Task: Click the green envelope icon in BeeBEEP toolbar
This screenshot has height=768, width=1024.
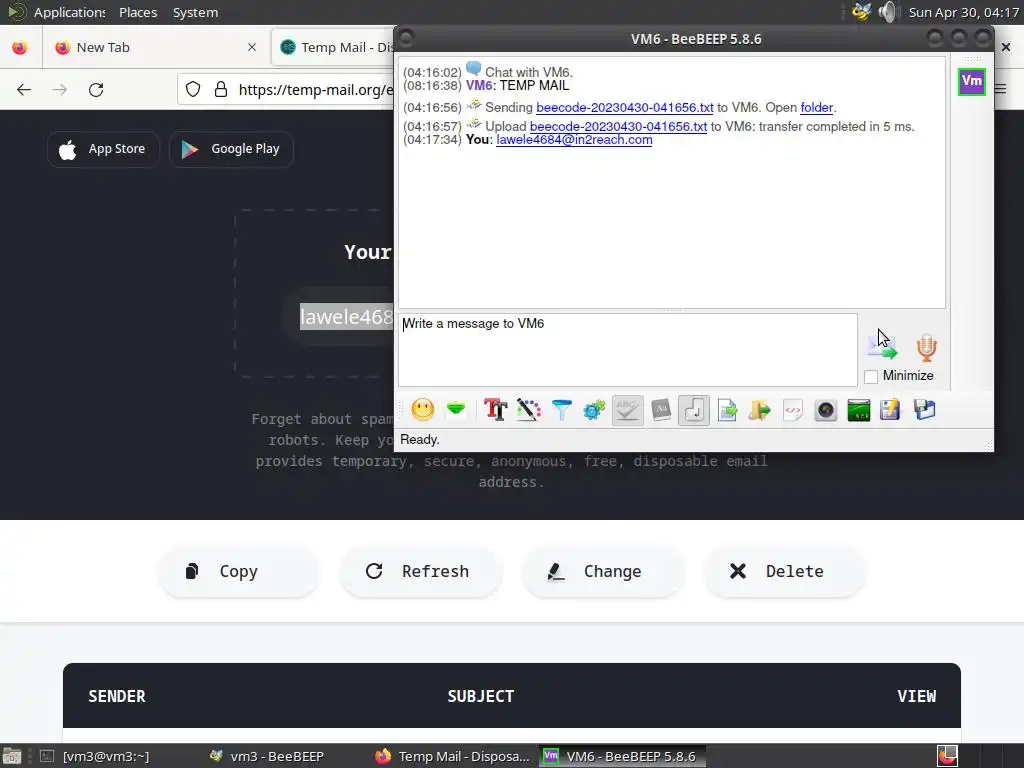Action: point(456,410)
